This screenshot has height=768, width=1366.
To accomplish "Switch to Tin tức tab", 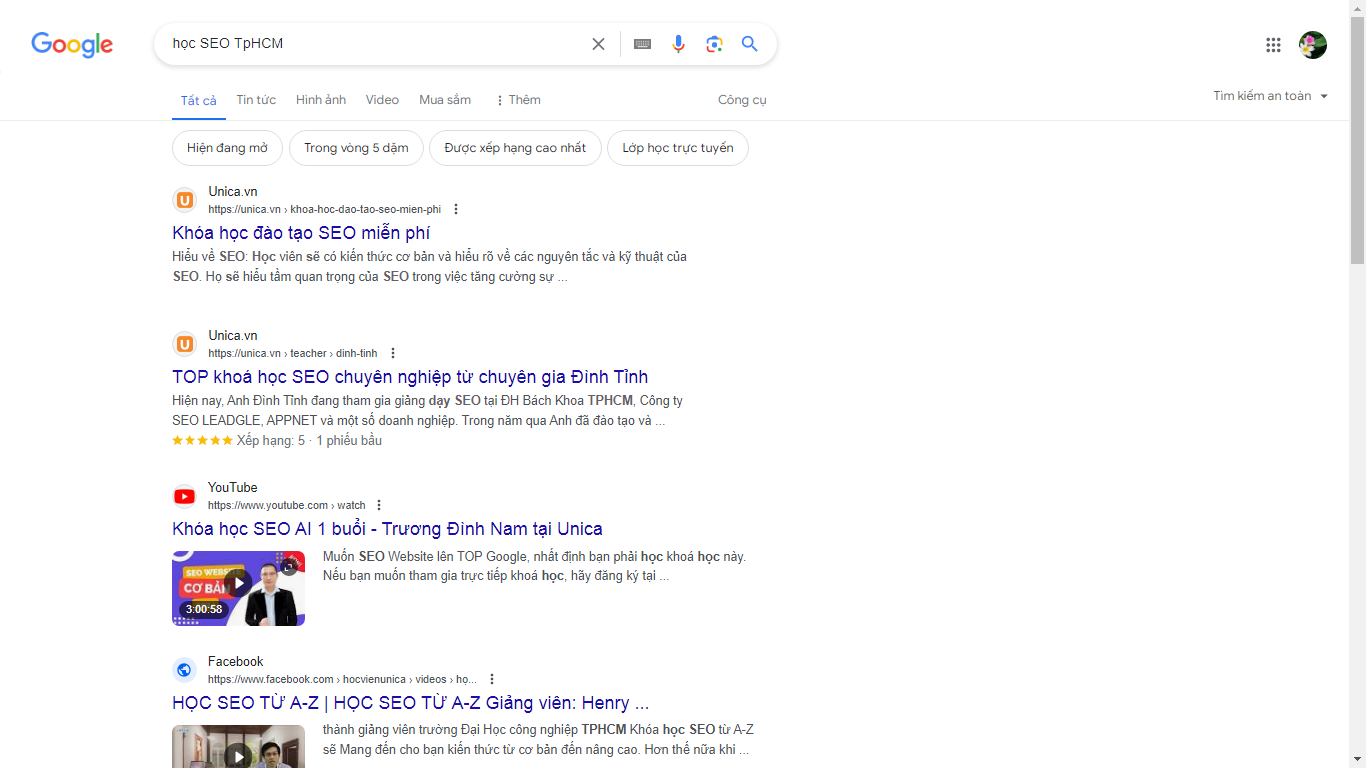I will pos(256,100).
